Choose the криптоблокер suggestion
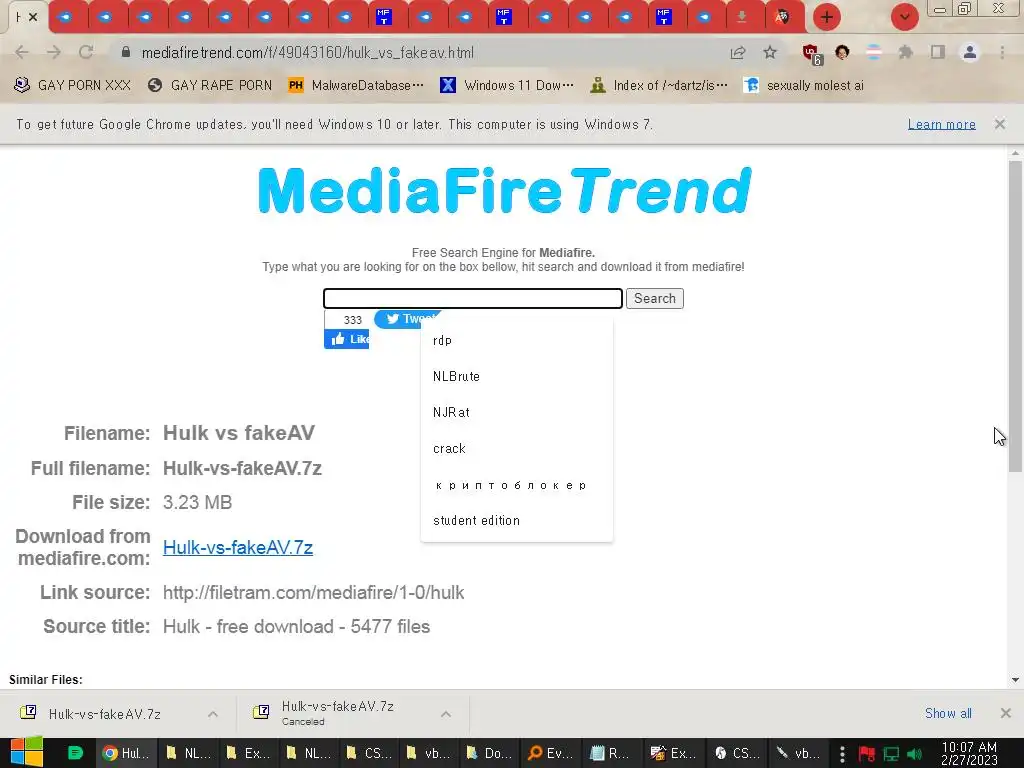 [517, 485]
